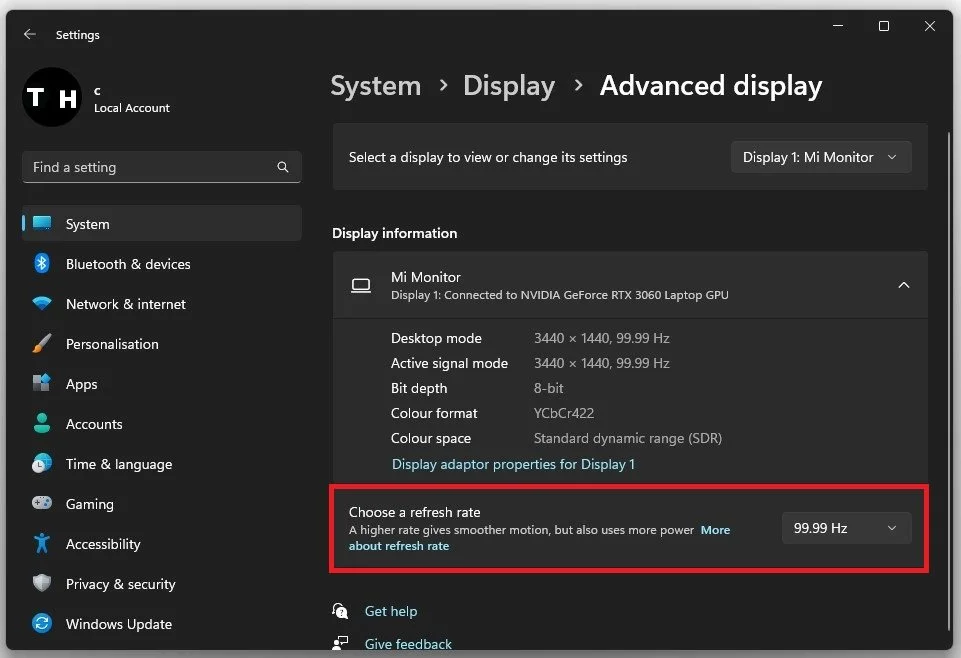Select Accessibility in the sidebar

(162, 544)
